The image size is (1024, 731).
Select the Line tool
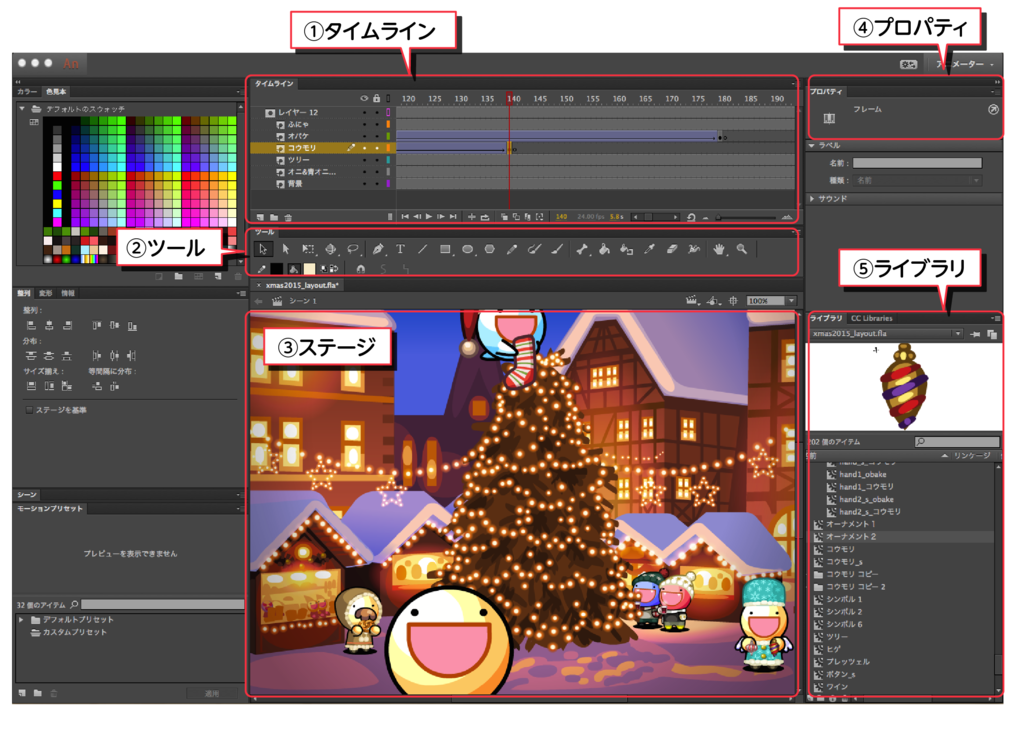point(423,249)
